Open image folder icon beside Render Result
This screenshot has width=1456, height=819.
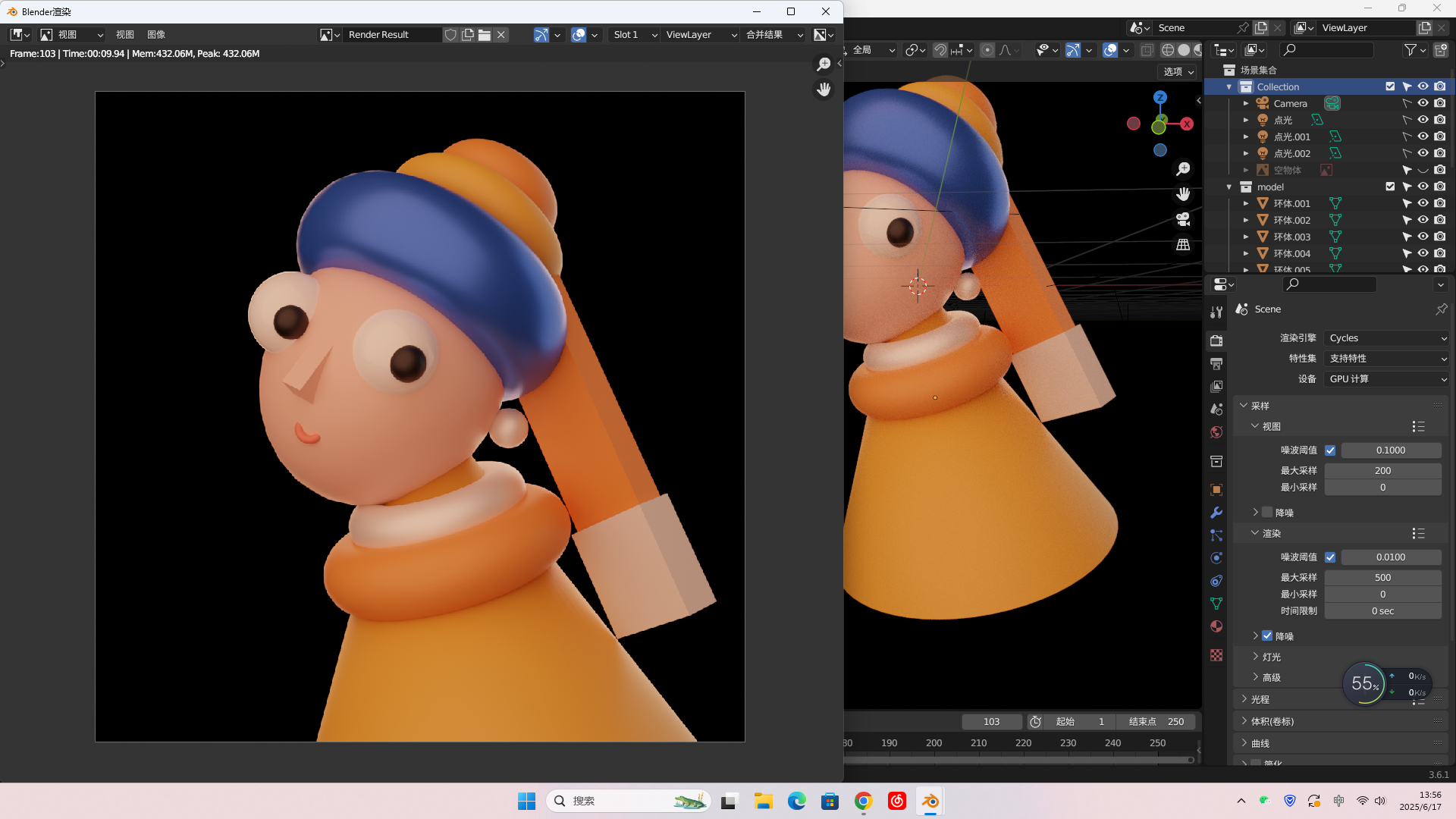[485, 35]
